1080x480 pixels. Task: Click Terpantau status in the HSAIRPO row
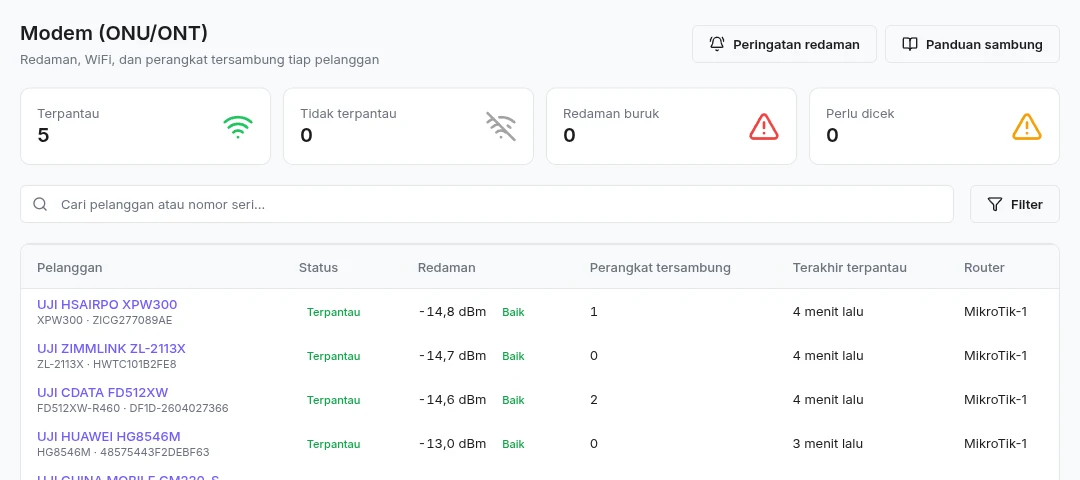[333, 312]
